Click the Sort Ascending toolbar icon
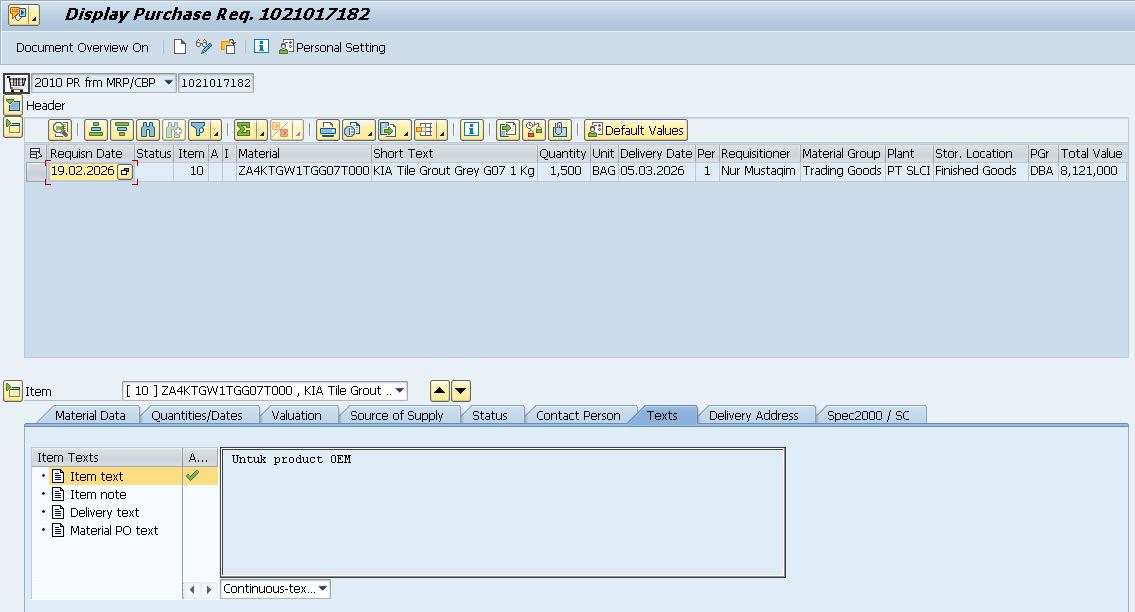 pyautogui.click(x=96, y=130)
